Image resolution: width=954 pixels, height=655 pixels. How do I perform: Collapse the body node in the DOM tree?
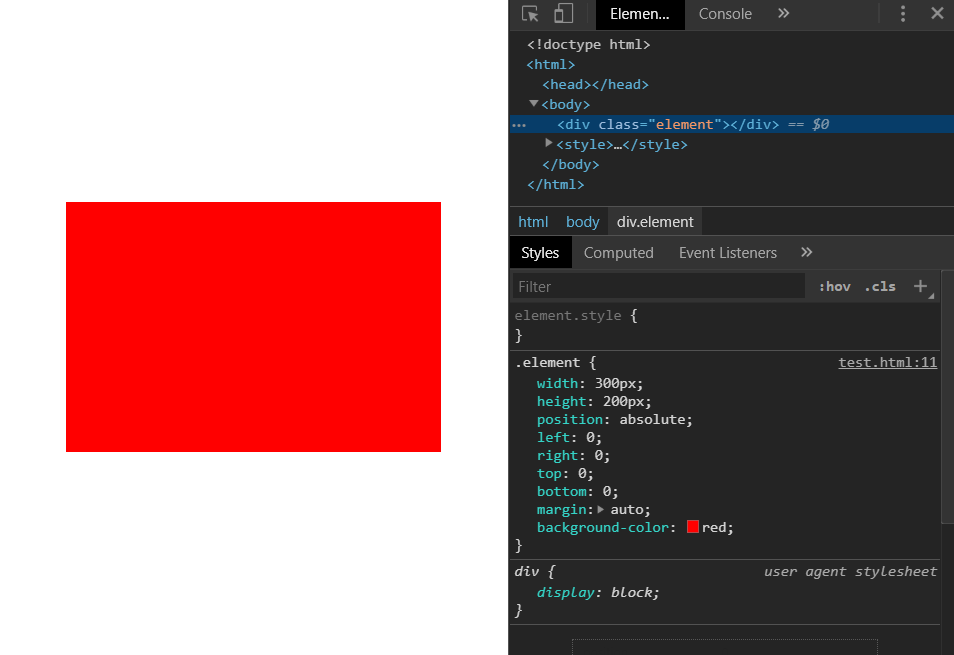(534, 103)
